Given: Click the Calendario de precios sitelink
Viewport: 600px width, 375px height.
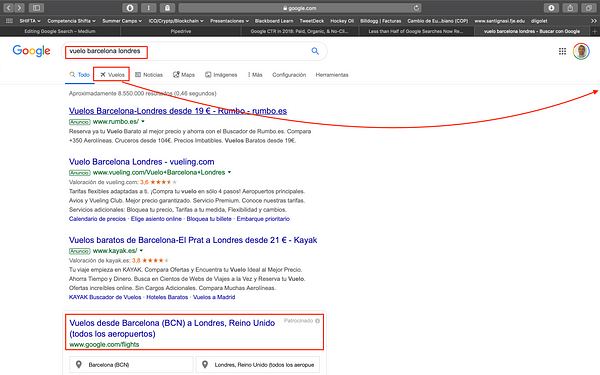Looking at the screenshot, I should coord(97,219).
